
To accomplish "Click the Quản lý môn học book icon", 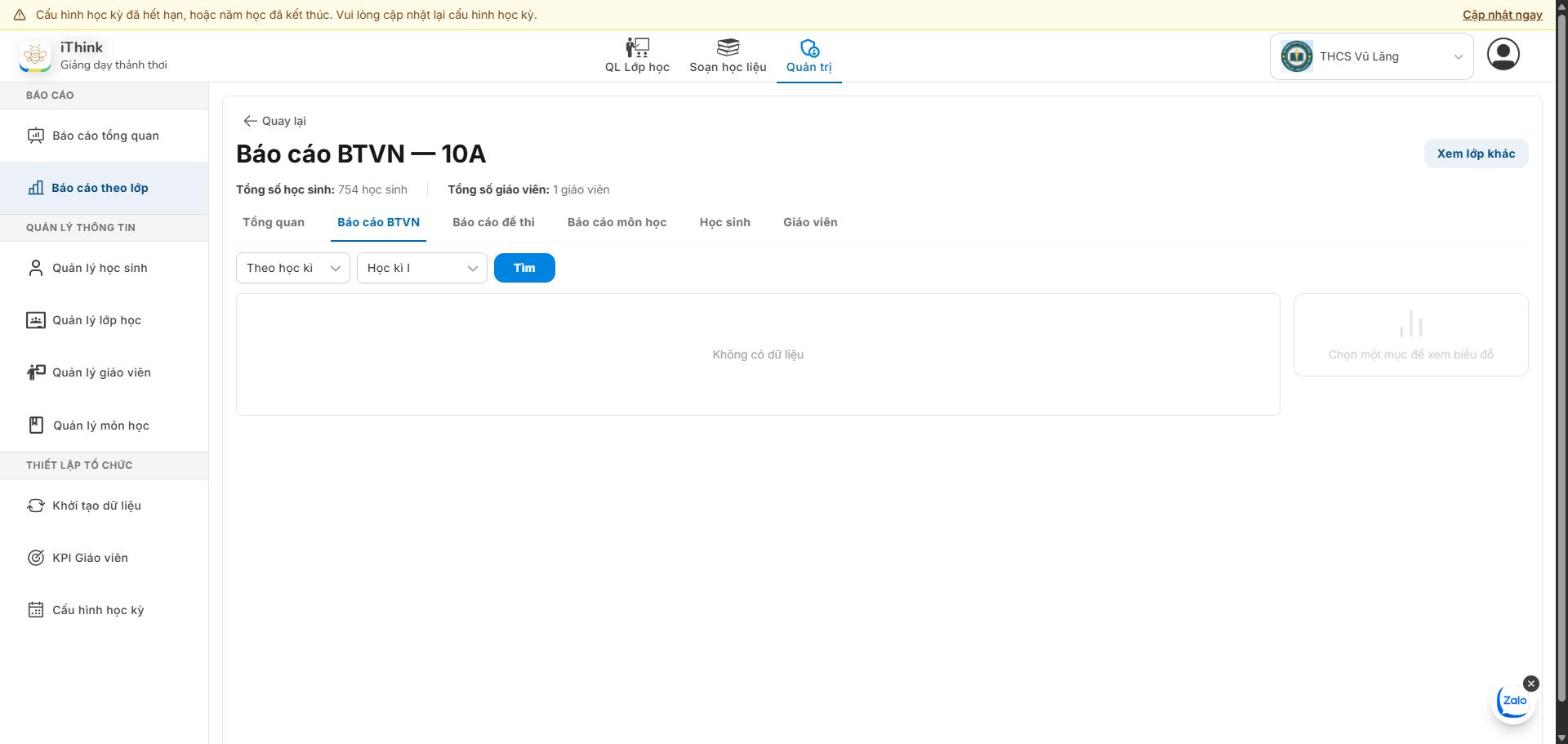I will click(x=36, y=425).
